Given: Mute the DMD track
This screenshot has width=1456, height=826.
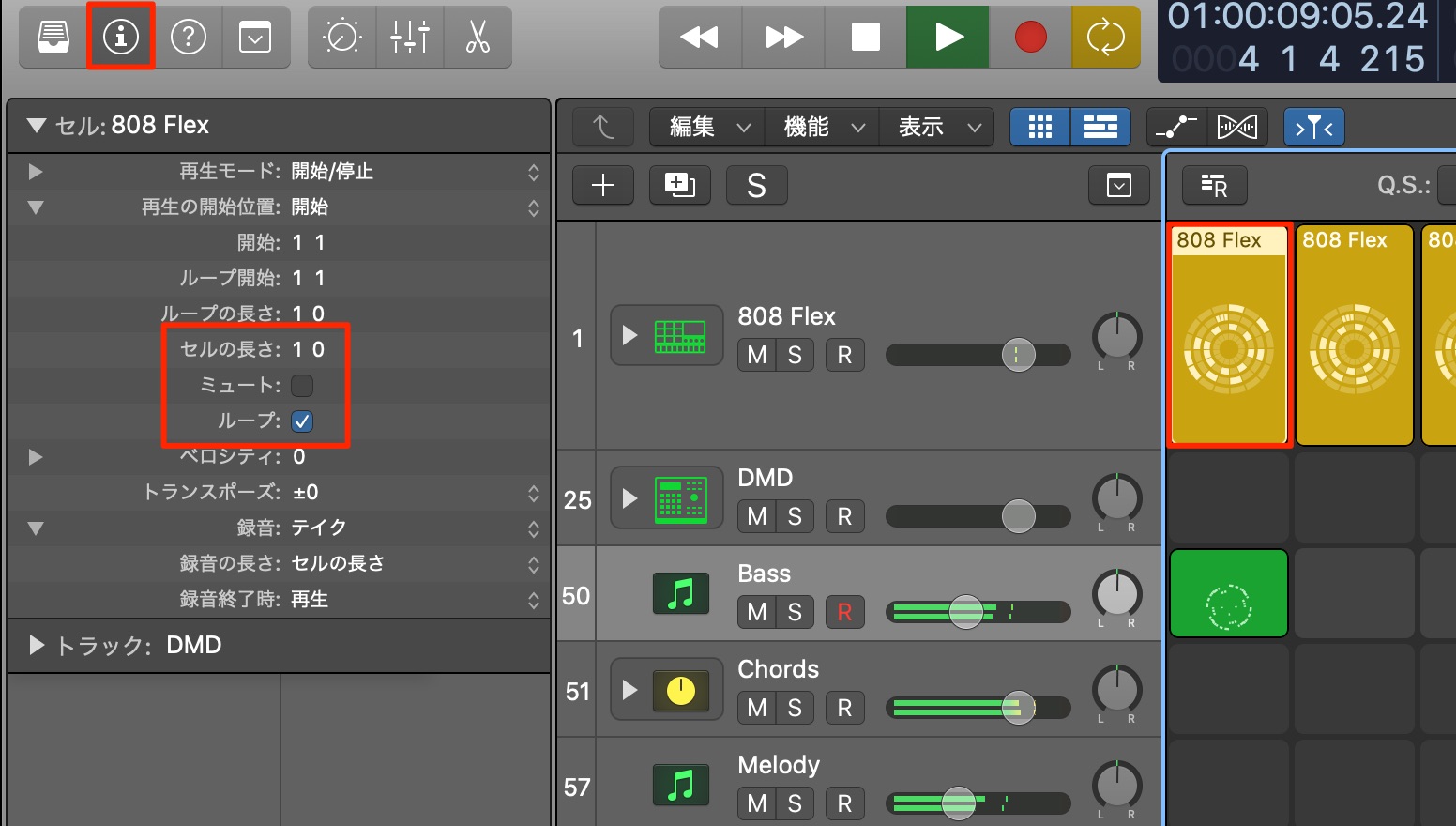Looking at the screenshot, I should [x=757, y=516].
